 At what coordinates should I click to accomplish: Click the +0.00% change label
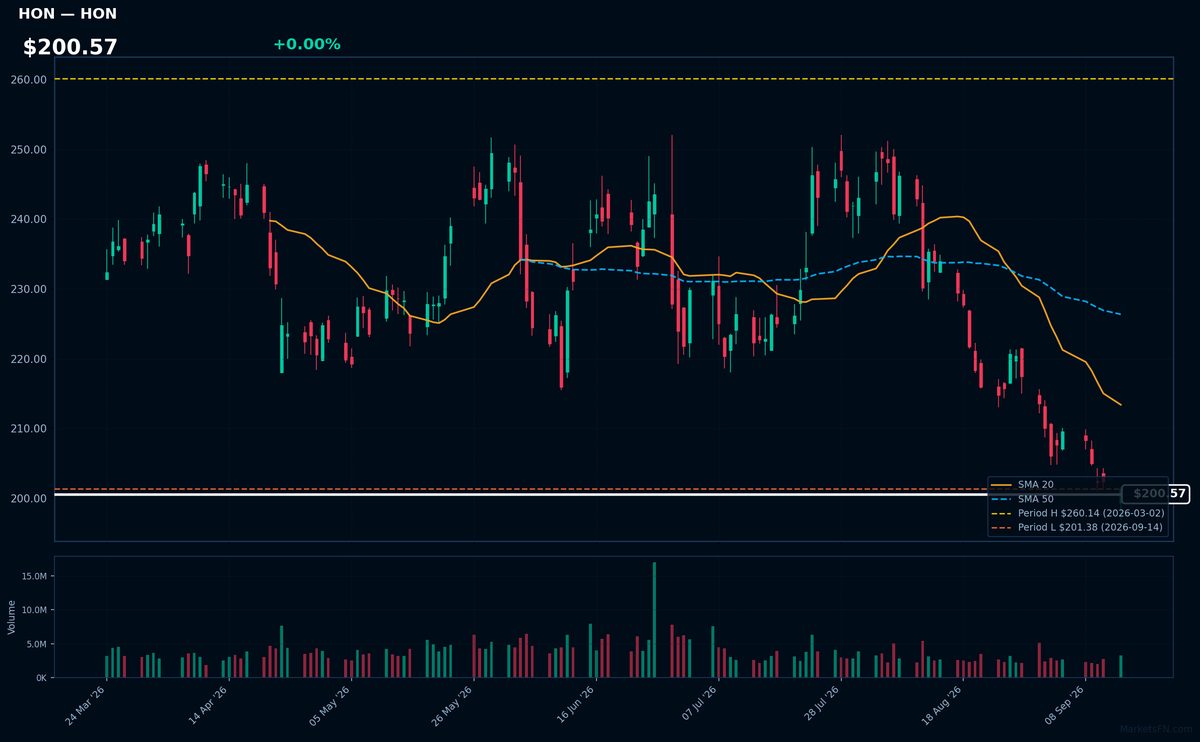306,44
